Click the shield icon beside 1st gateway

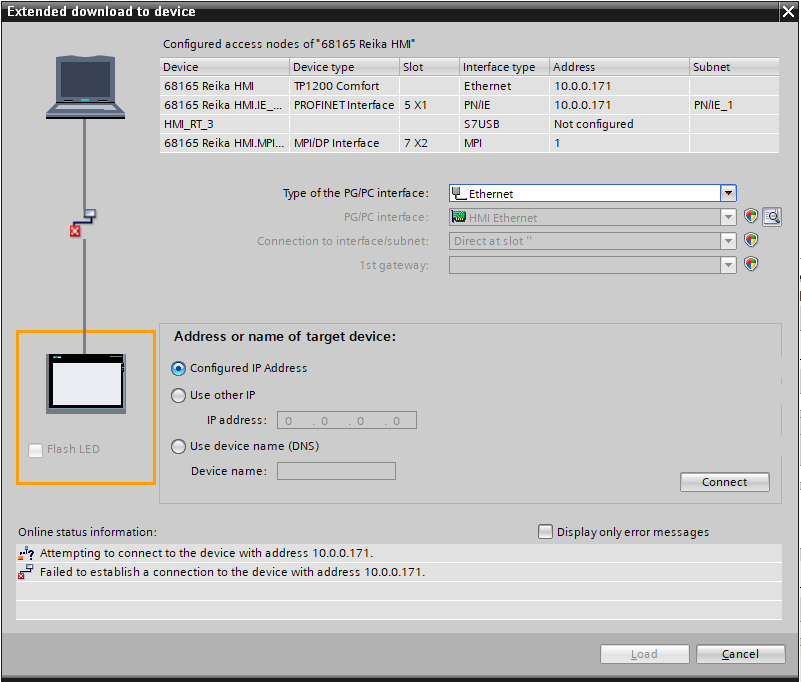(x=751, y=265)
